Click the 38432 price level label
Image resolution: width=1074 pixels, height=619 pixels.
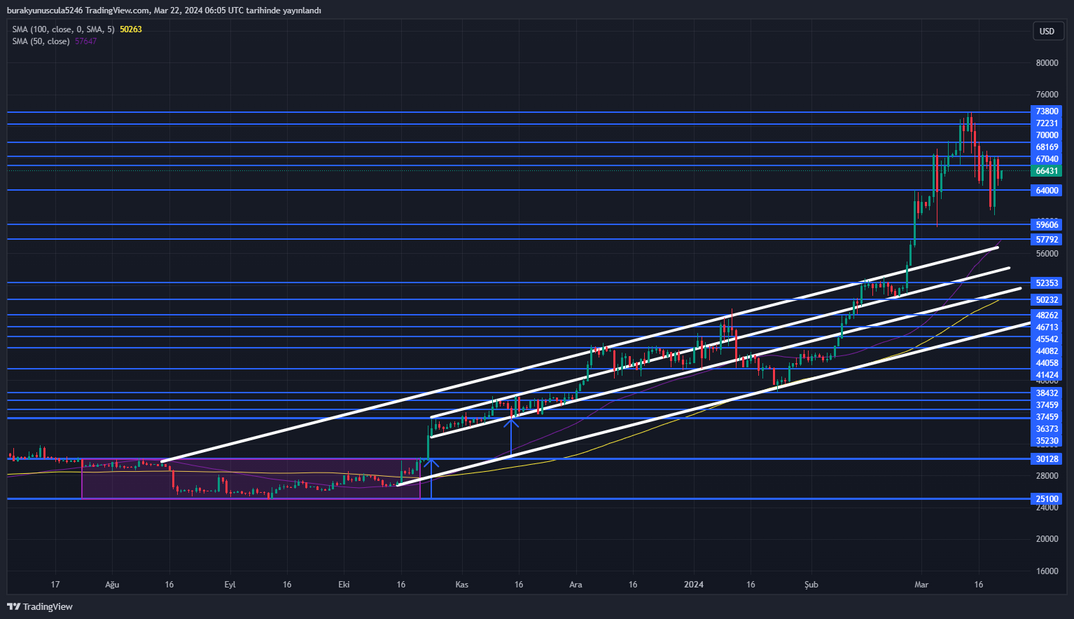tap(1047, 393)
